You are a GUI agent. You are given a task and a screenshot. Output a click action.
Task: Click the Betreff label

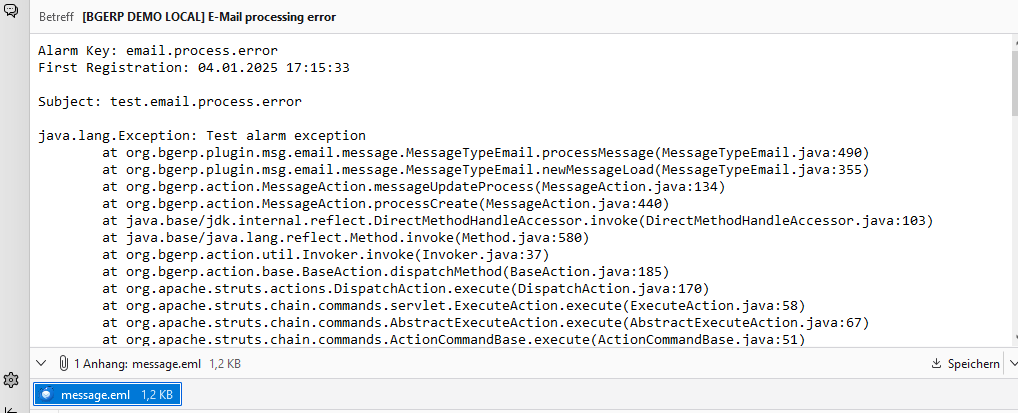click(55, 17)
